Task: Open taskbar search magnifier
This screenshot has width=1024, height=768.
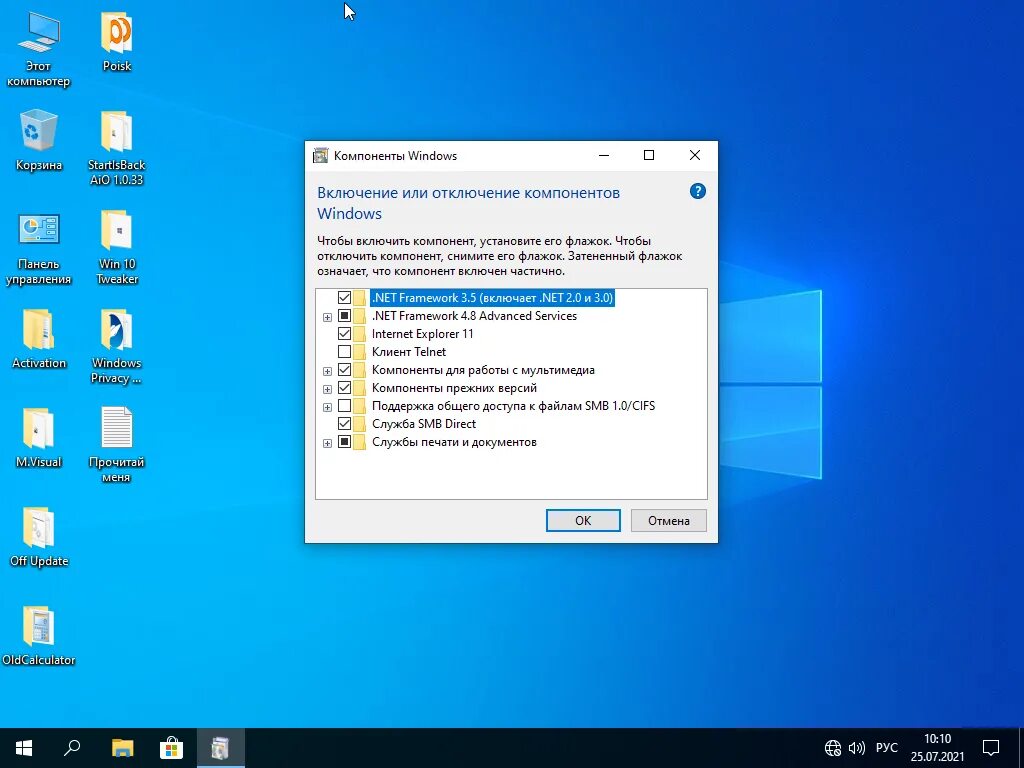Action: tap(72, 748)
